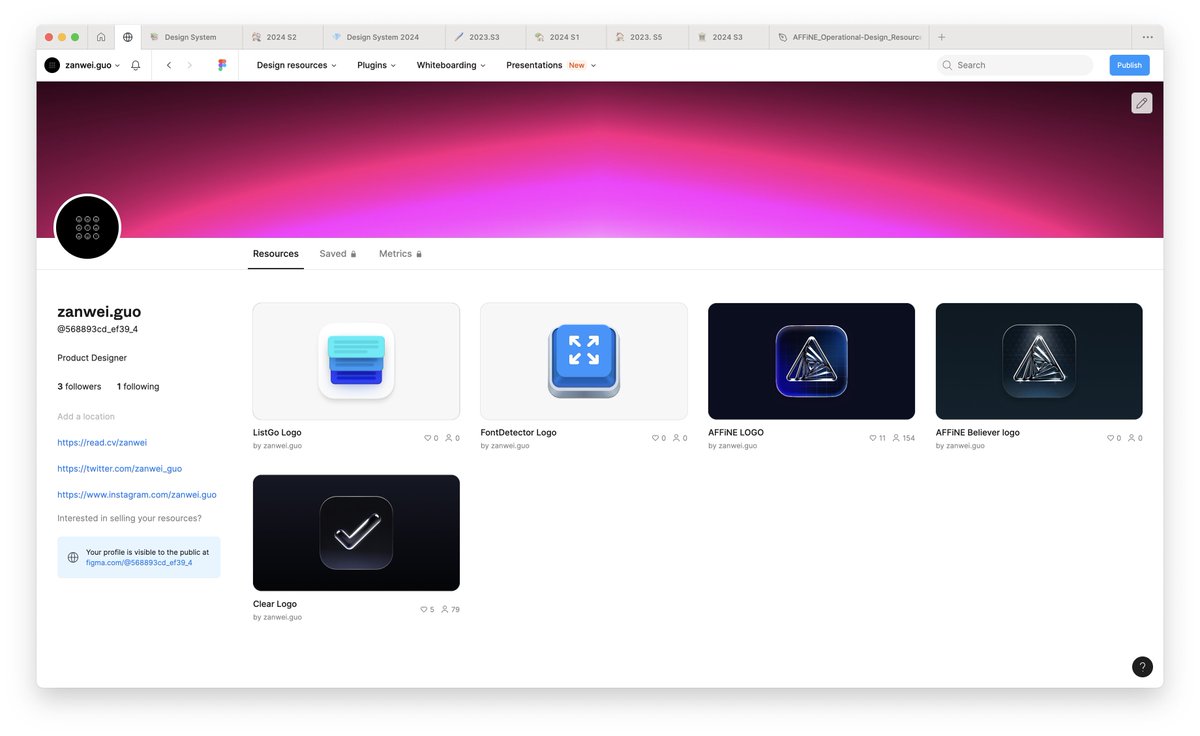Viewport: 1200px width, 736px height.
Task: Expand the Design resources menu
Action: pos(297,65)
